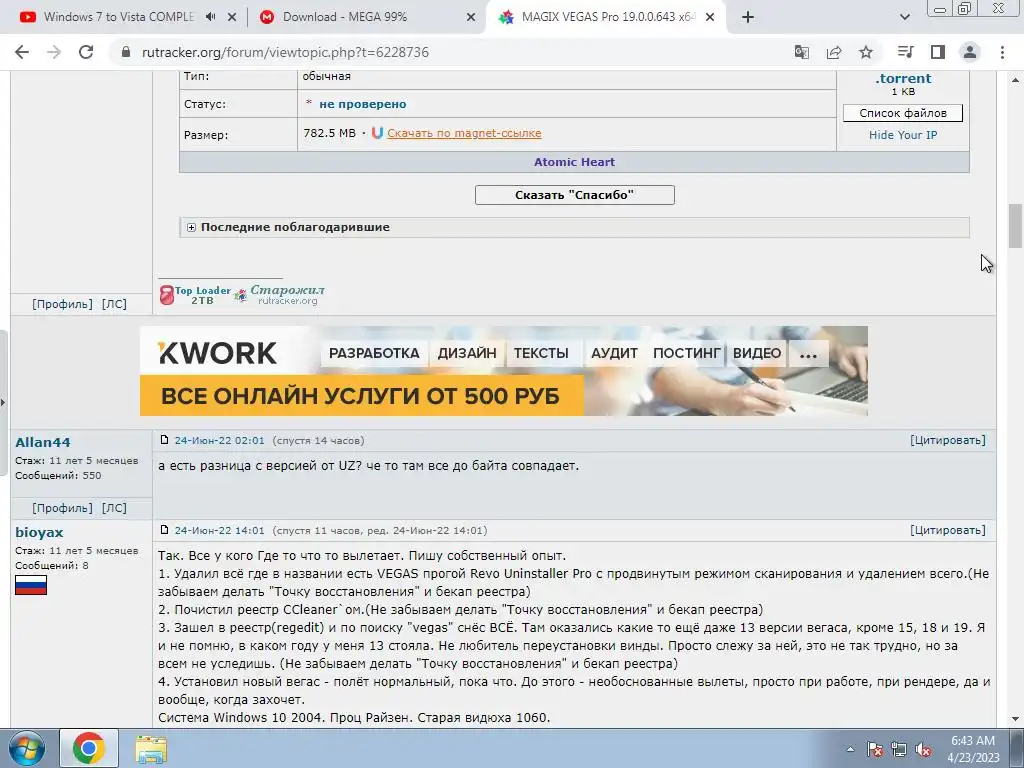Toggle browser side panel
This screenshot has height=768, width=1024.
[x=938, y=52]
